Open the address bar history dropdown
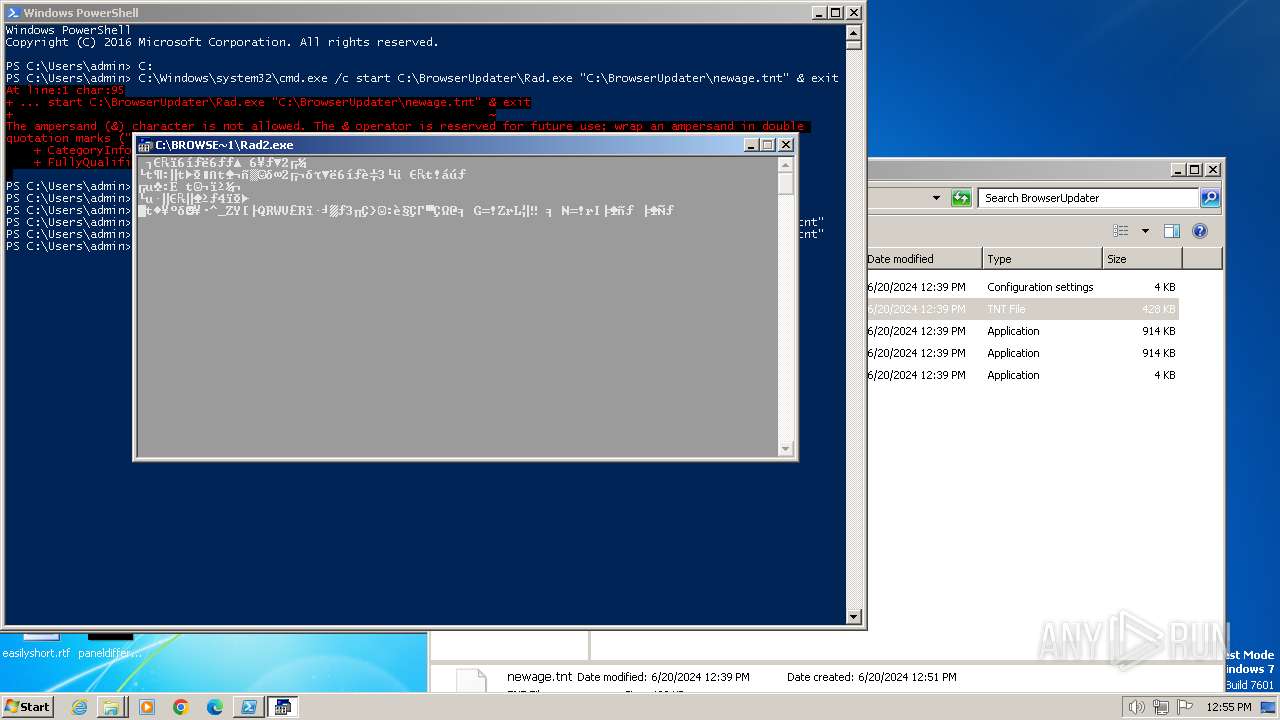1280x720 pixels. [x=936, y=198]
